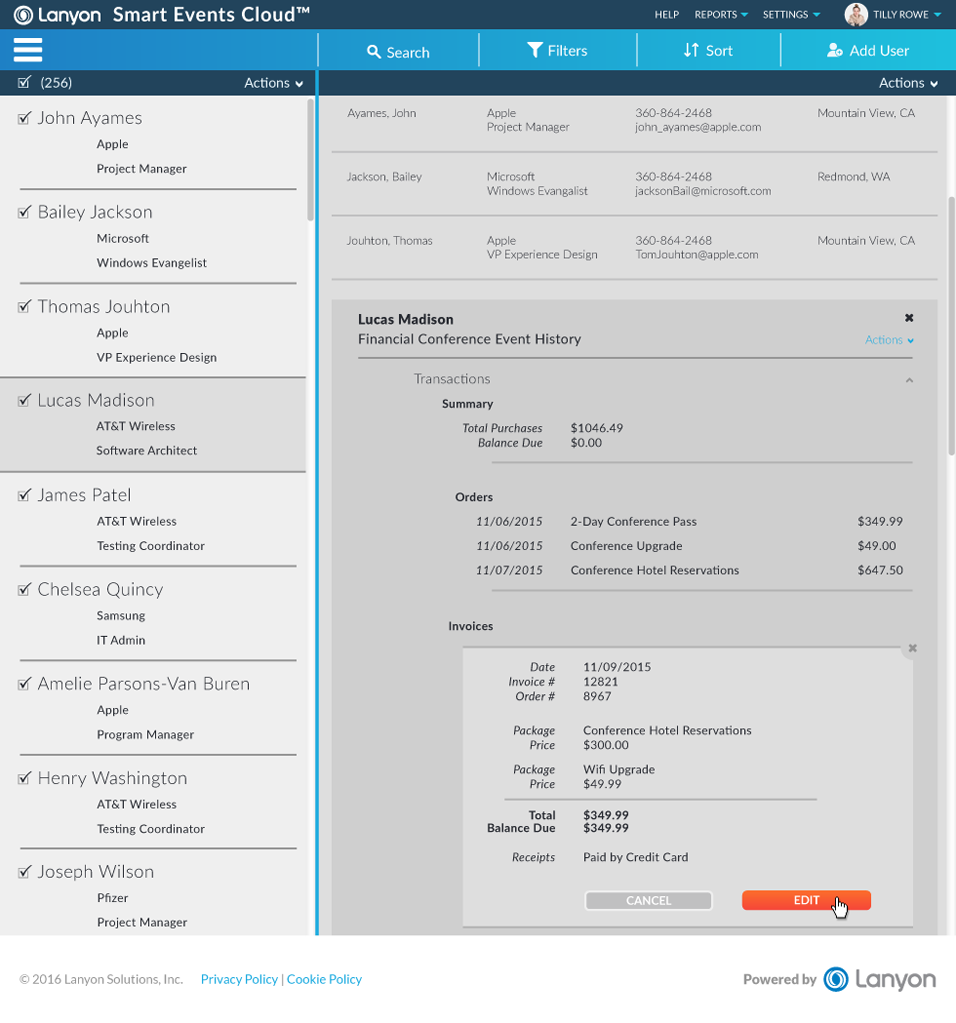Uncheck Chelsea Quincy checkbox
The width and height of the screenshot is (956, 1023).
click(24, 589)
